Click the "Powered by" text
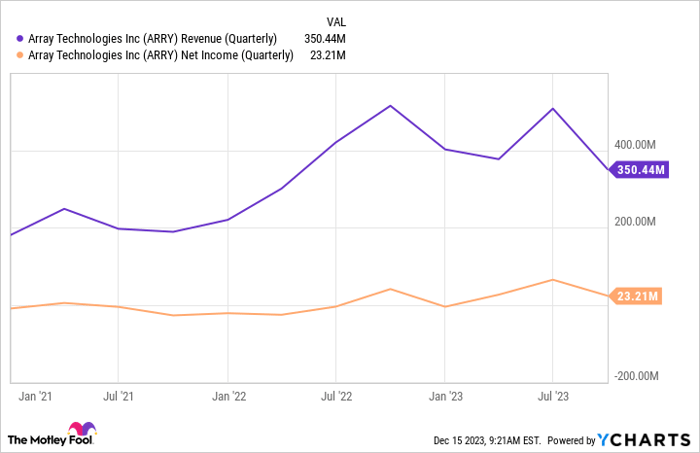Viewport: 700px width, 453px height. pyautogui.click(x=571, y=441)
